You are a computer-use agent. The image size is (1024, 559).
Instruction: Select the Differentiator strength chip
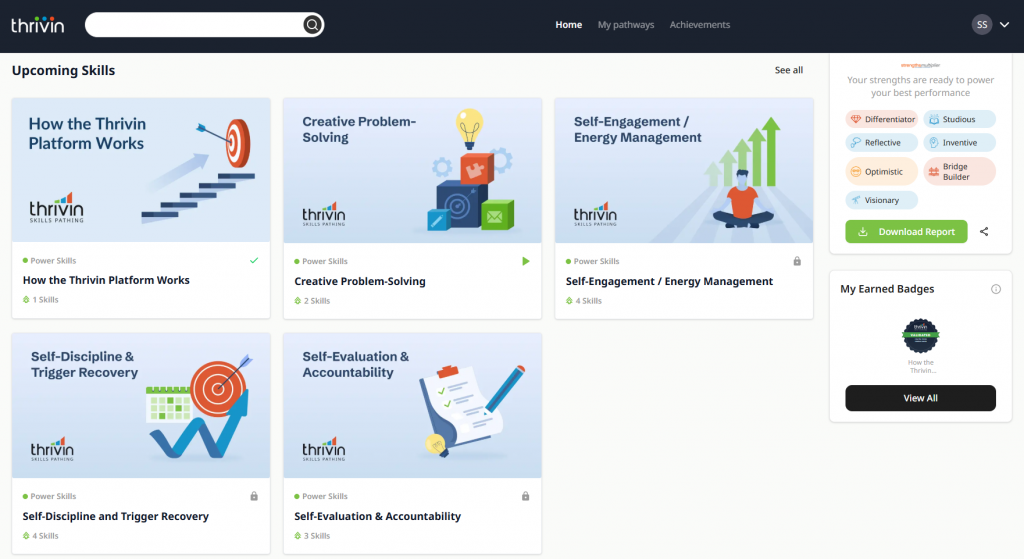[x=882, y=120]
